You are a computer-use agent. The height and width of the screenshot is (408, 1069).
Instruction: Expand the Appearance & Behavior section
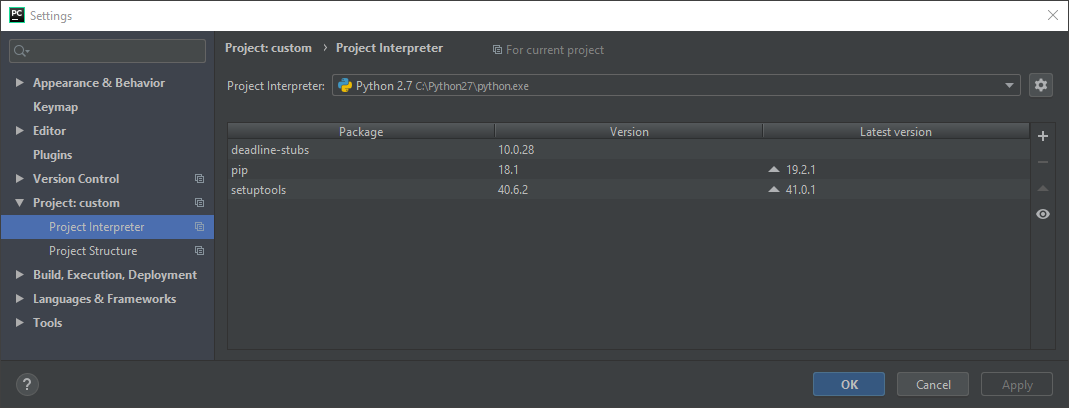pos(20,83)
